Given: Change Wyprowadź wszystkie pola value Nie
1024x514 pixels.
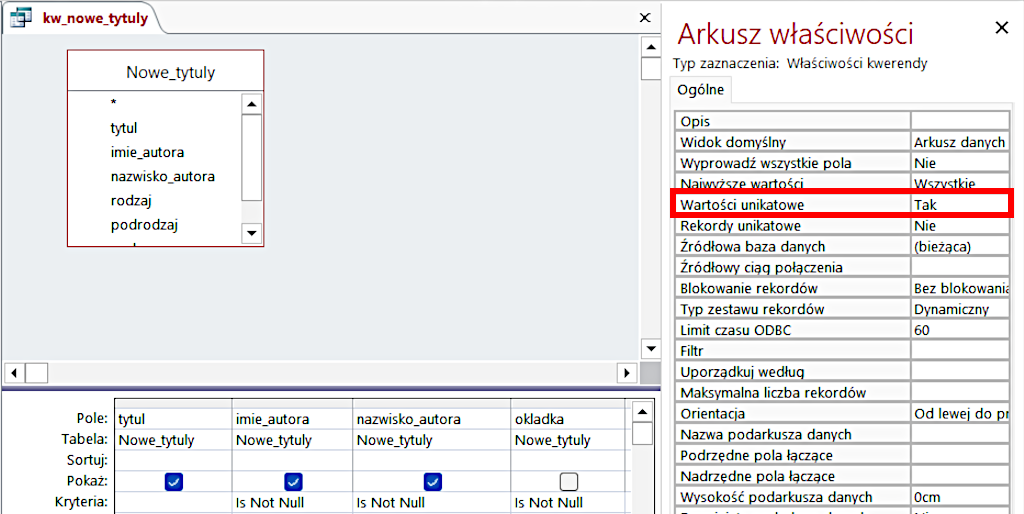Looking at the screenshot, I should tap(961, 163).
